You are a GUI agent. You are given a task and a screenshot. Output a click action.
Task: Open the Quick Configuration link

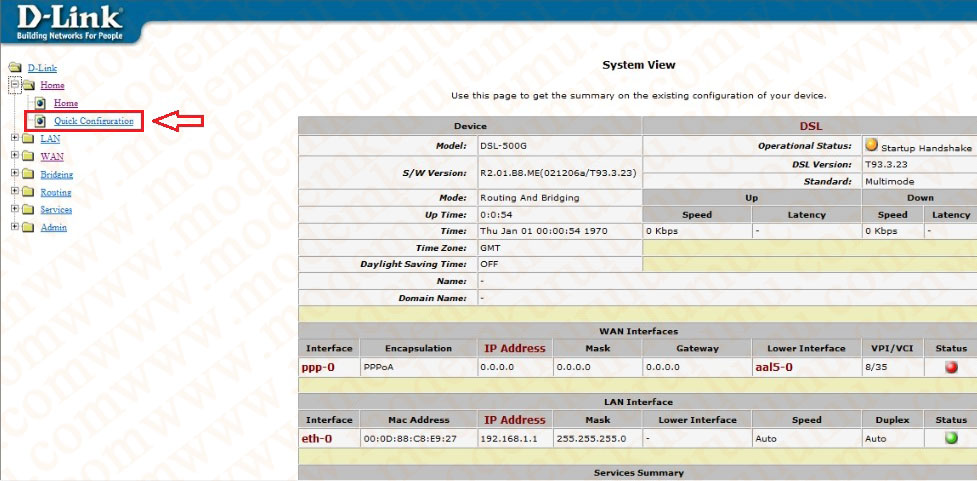(x=93, y=121)
